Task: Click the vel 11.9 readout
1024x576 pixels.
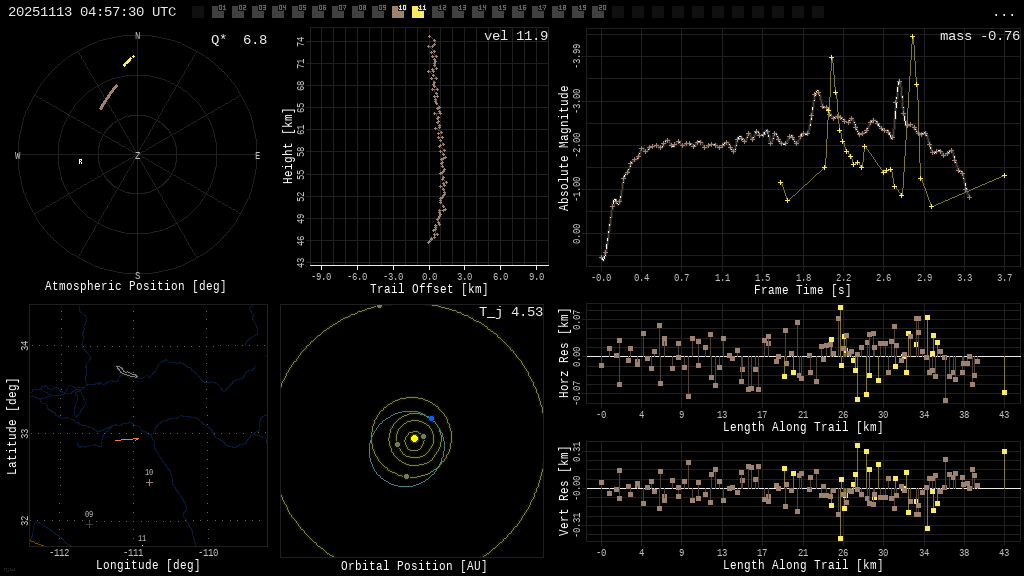Action: click(515, 36)
